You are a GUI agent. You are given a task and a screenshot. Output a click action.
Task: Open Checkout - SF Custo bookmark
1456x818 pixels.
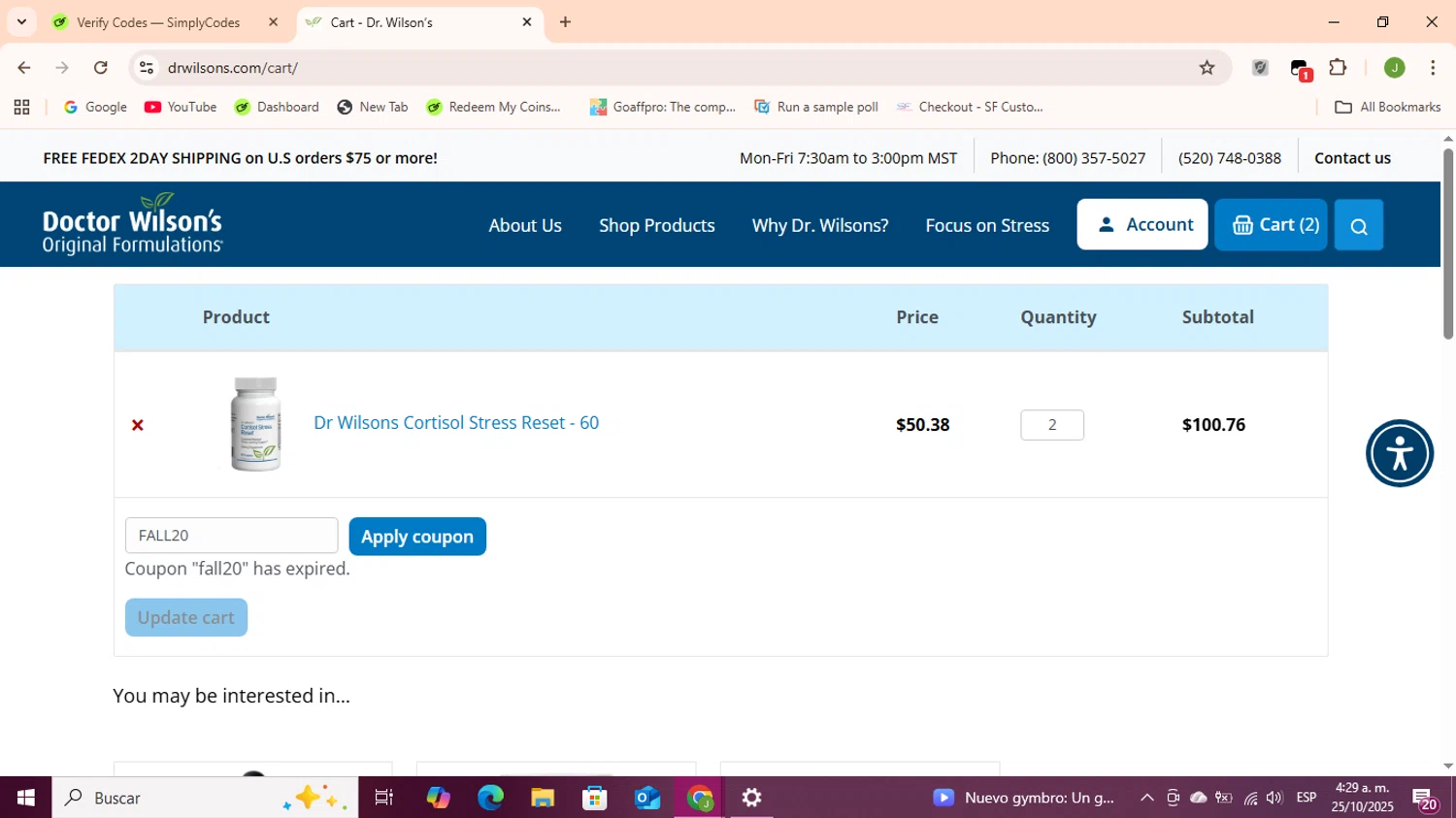(x=970, y=107)
